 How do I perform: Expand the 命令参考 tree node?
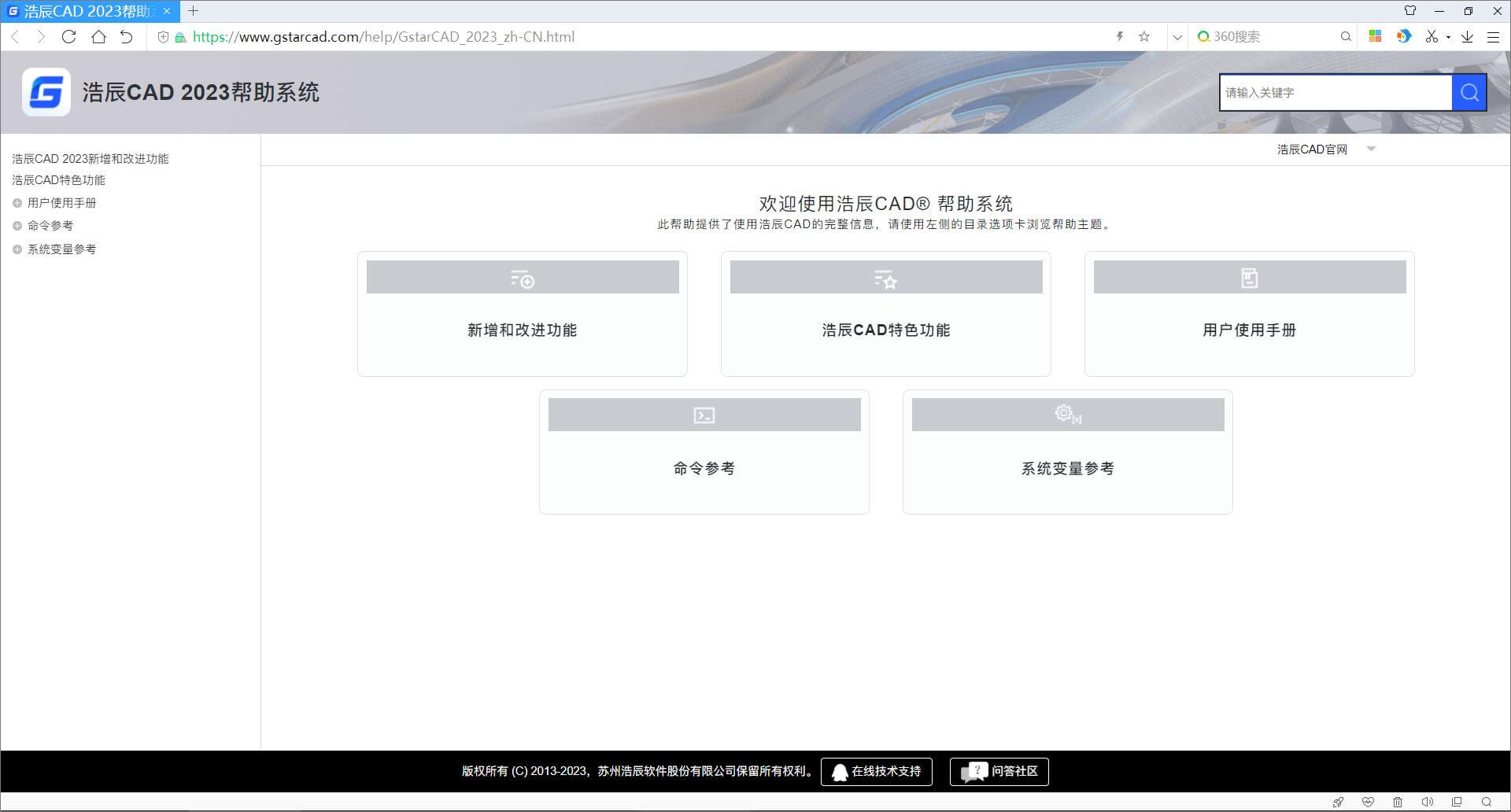[17, 226]
